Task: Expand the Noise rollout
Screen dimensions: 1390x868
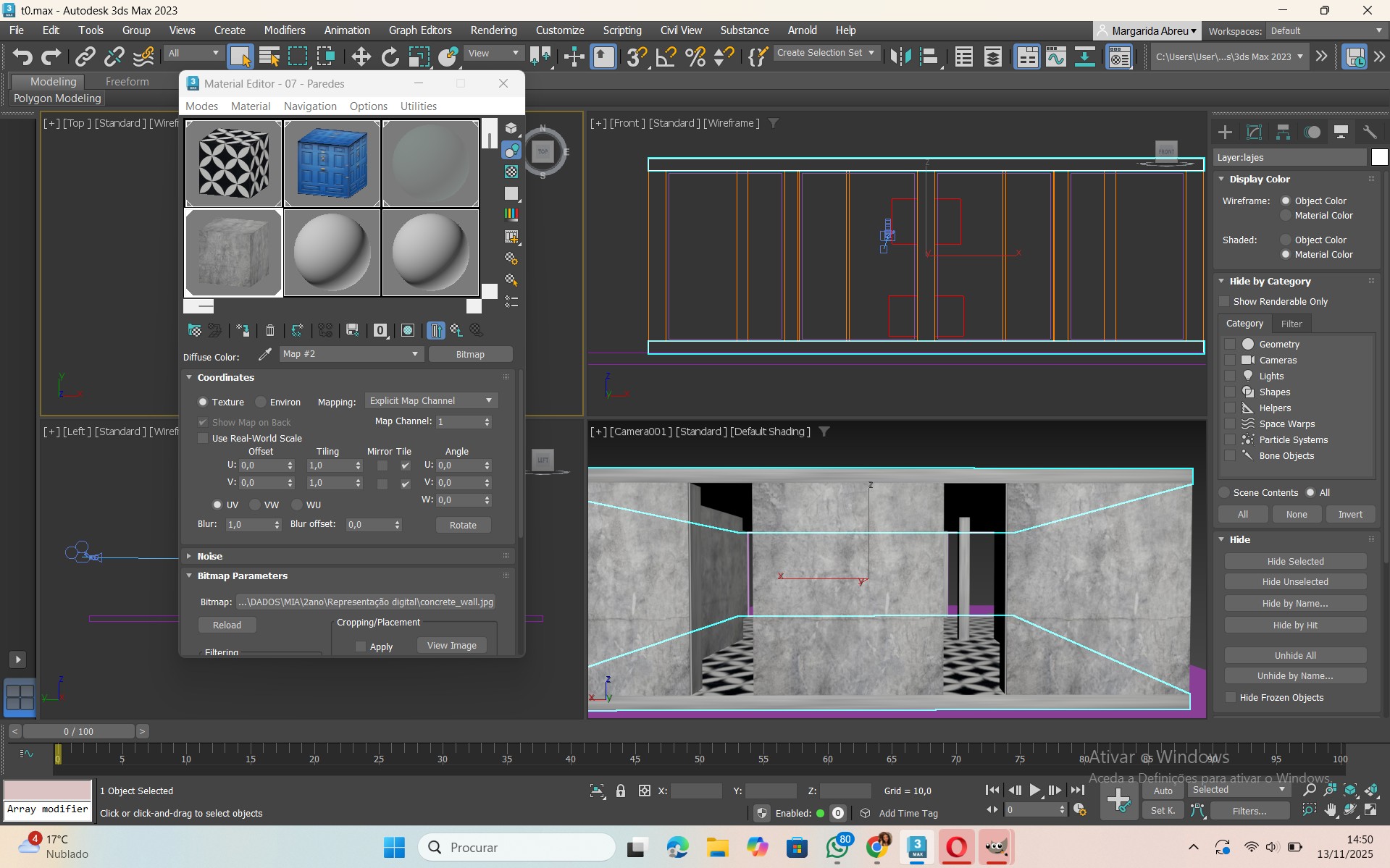Action: [209, 556]
